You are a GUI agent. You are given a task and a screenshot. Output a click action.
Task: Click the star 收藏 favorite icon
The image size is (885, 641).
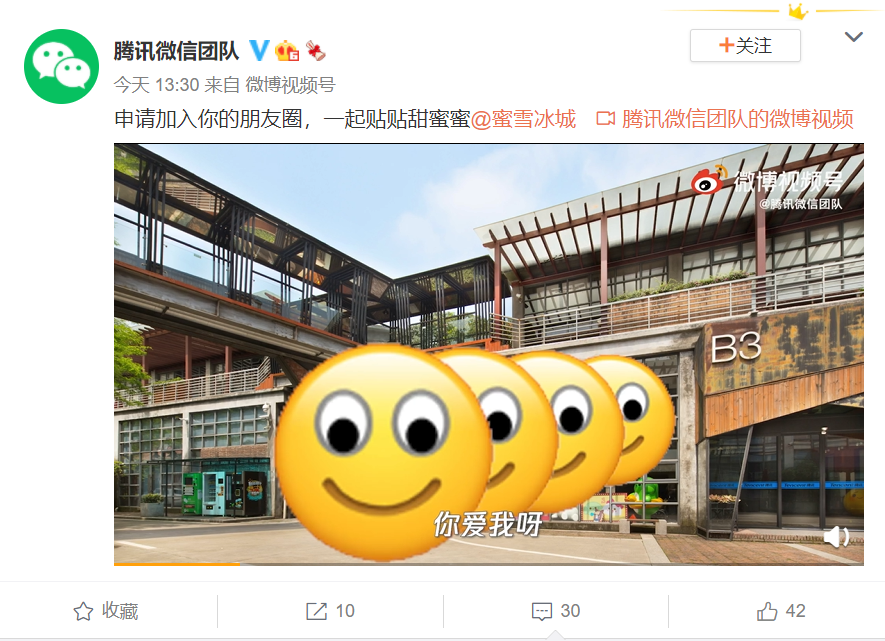pos(83,611)
